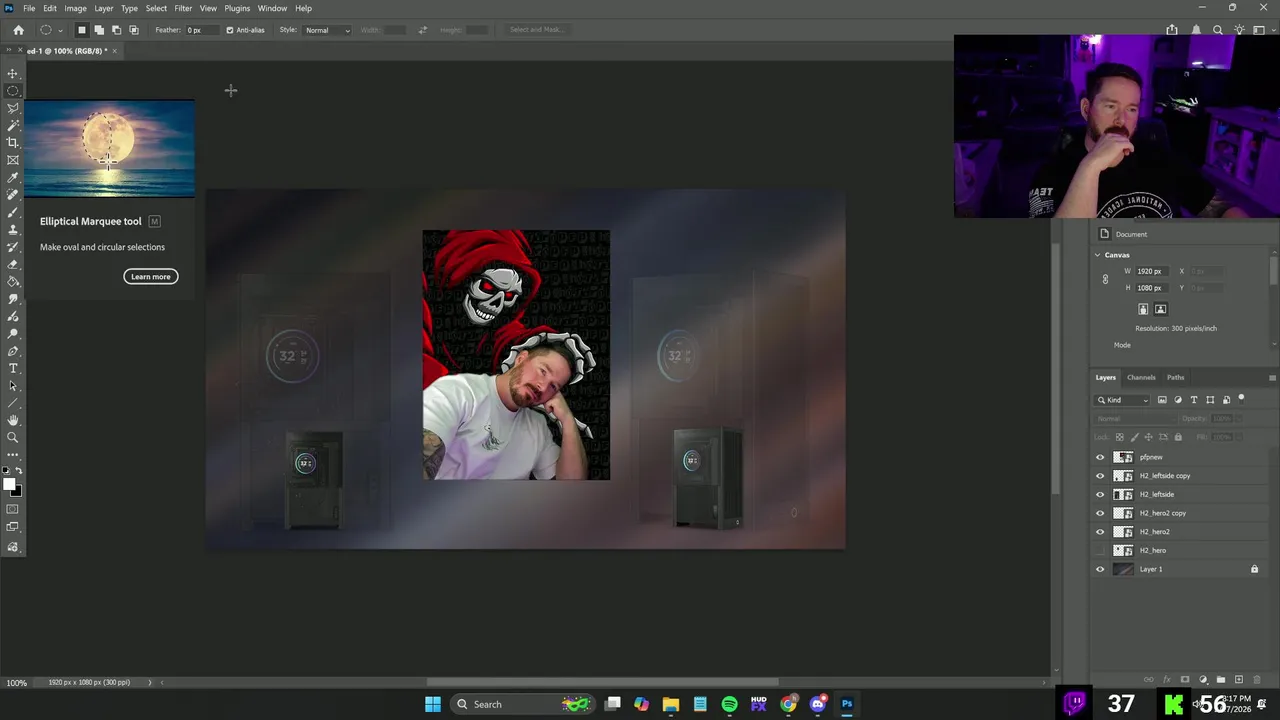Screen dimensions: 1280x720
Task: Open the Layer menu
Action: [103, 8]
